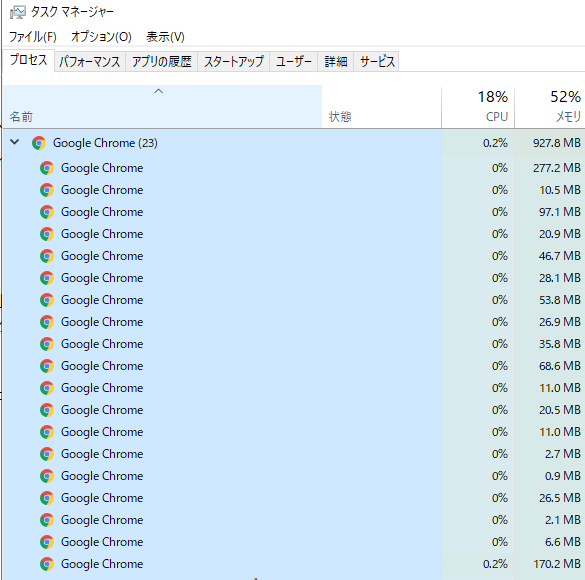The image size is (585, 580).
Task: Switch to the パフォーマンス tab
Action: (x=90, y=62)
